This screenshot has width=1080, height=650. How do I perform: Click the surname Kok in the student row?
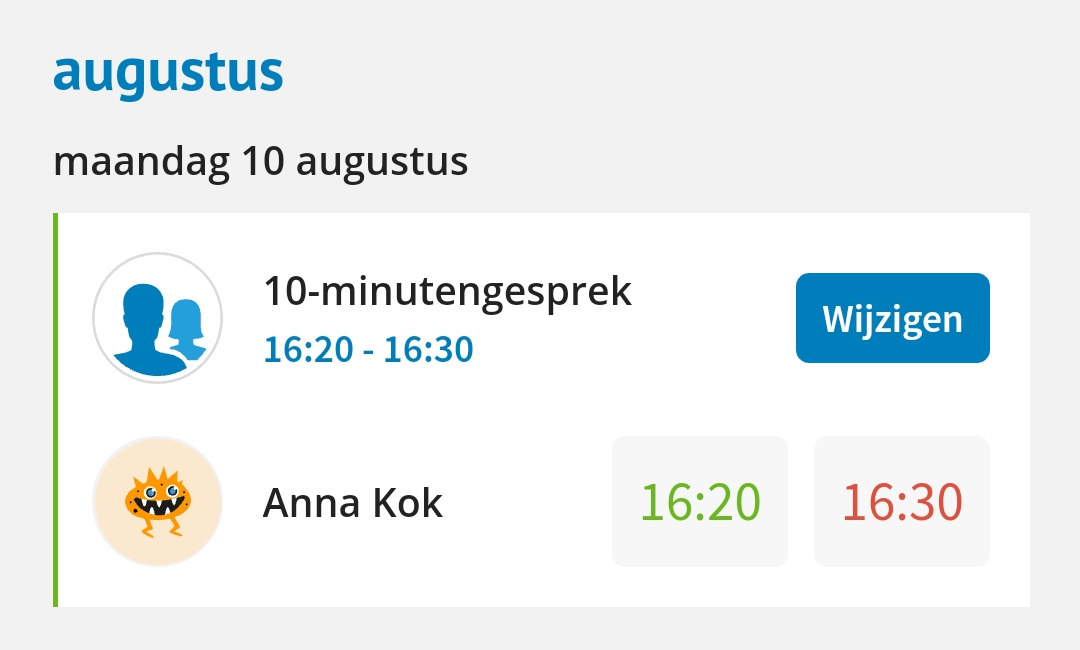point(407,503)
